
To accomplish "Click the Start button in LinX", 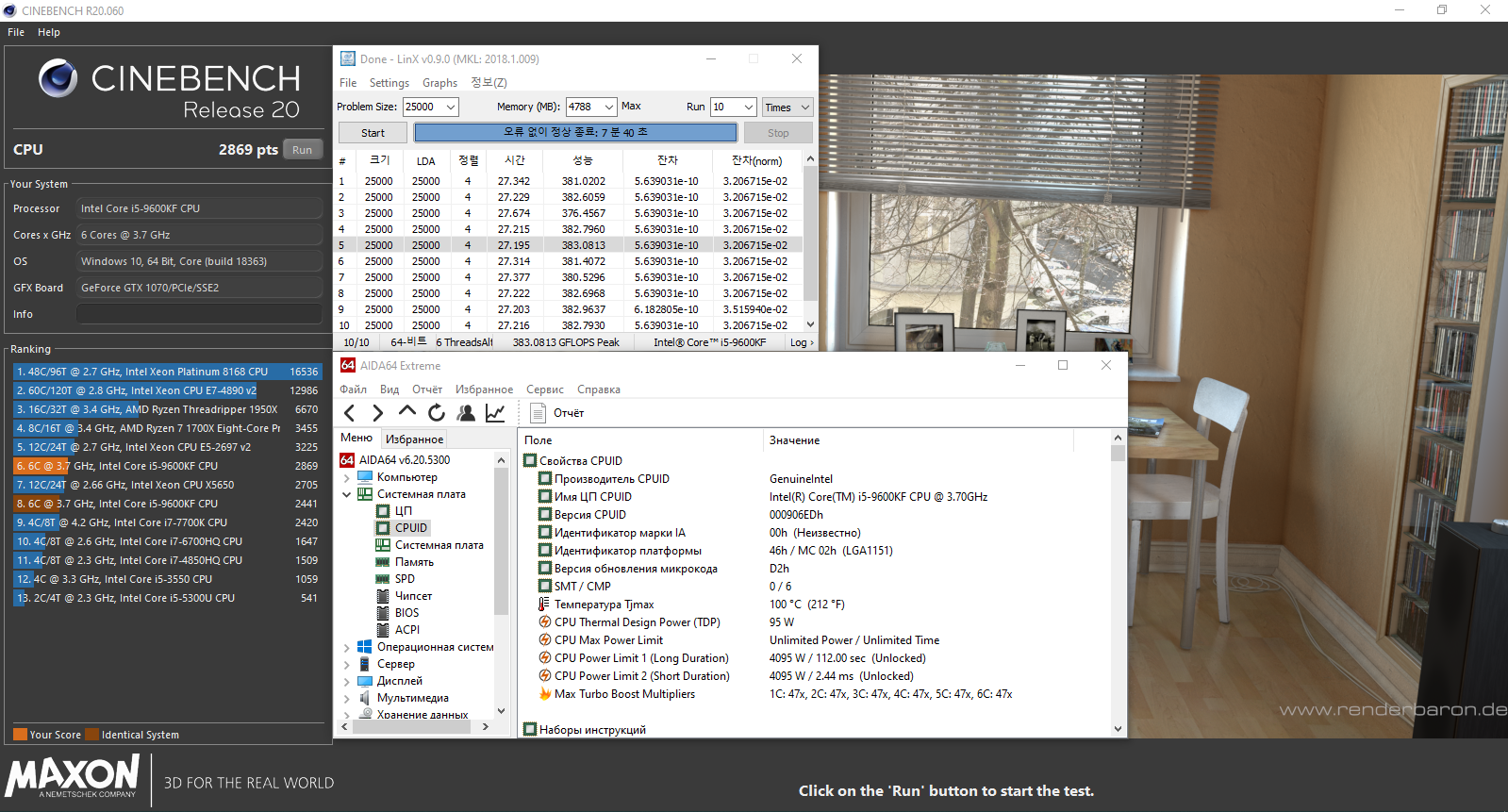I will point(373,133).
